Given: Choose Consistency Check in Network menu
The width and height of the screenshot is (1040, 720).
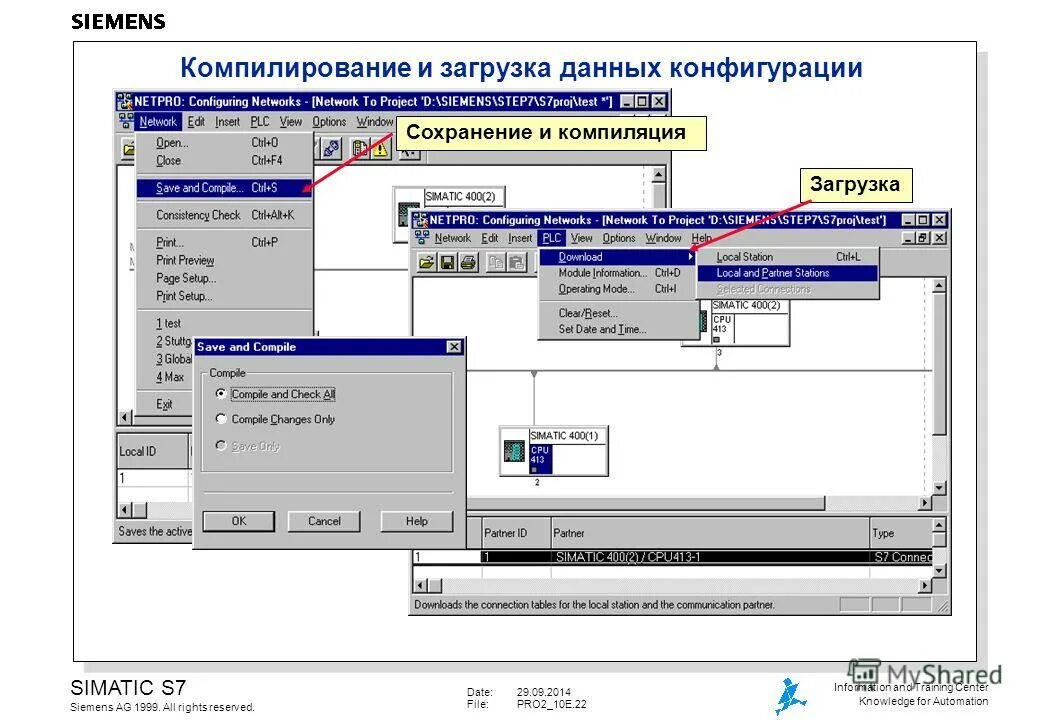Looking at the screenshot, I should [x=224, y=215].
